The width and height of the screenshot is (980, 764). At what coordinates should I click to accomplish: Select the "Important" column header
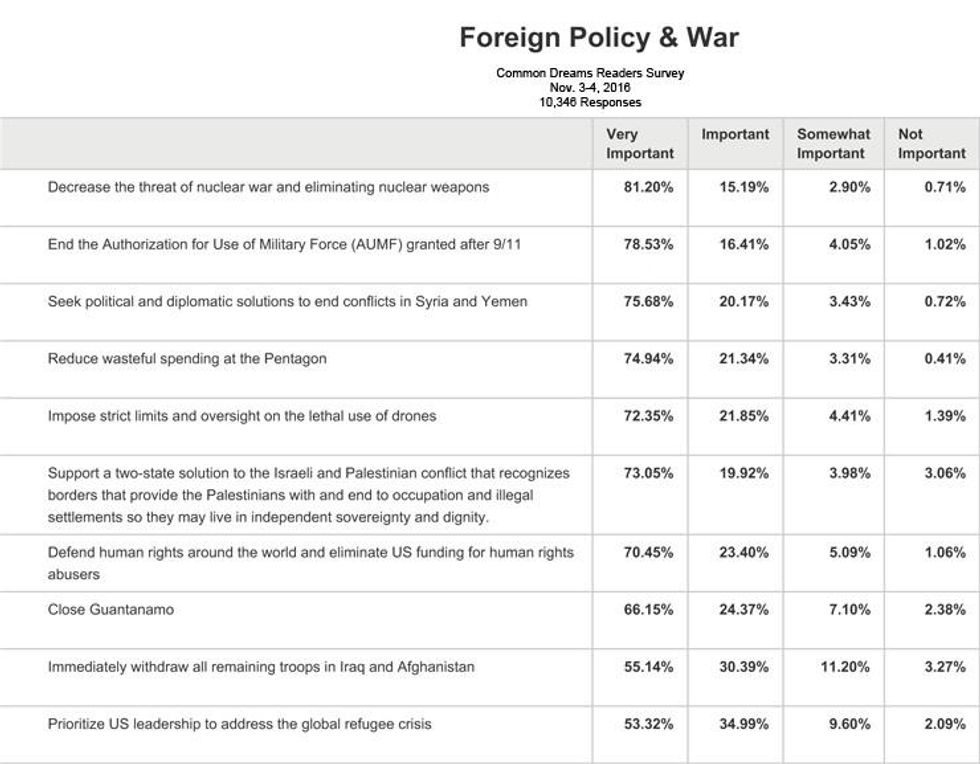(x=735, y=134)
